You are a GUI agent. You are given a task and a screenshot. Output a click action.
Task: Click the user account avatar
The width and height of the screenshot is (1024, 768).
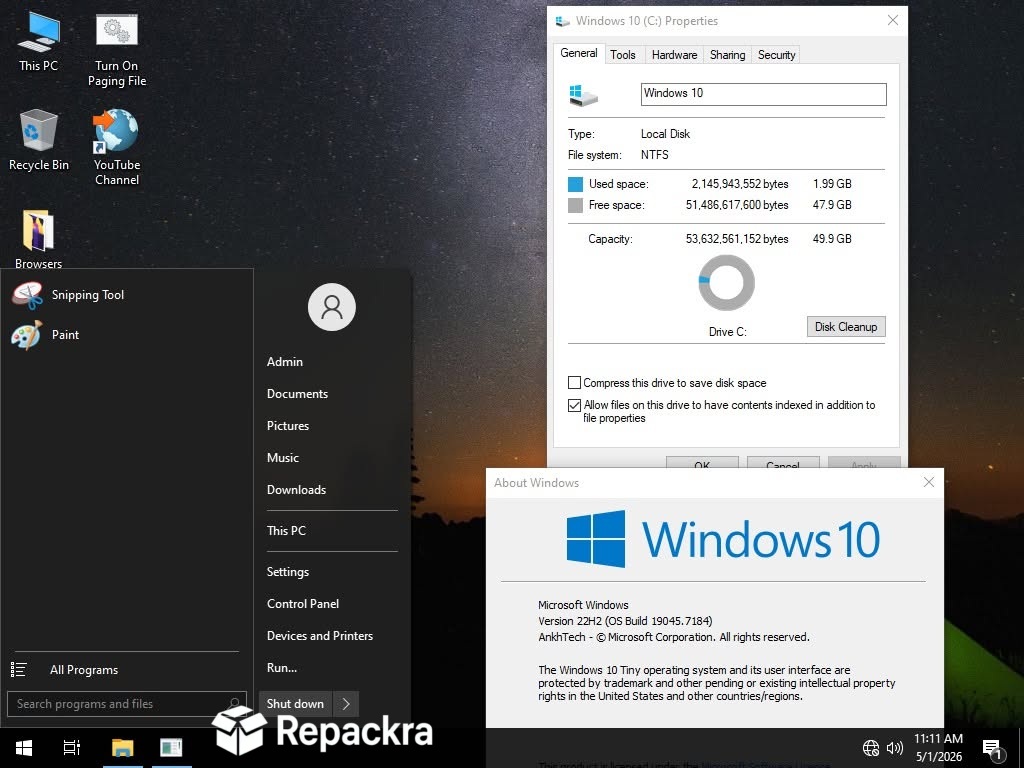tap(332, 307)
